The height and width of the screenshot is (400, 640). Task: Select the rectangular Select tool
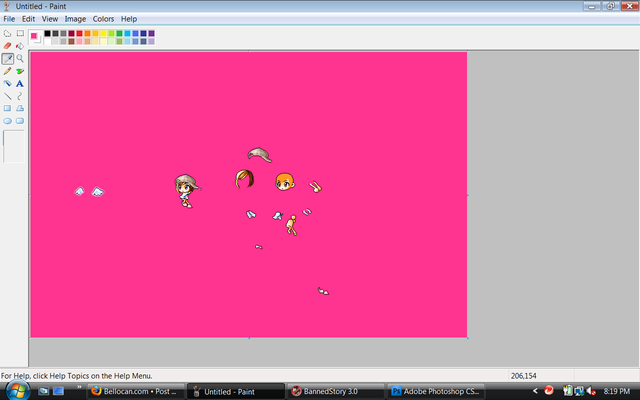[x=20, y=33]
